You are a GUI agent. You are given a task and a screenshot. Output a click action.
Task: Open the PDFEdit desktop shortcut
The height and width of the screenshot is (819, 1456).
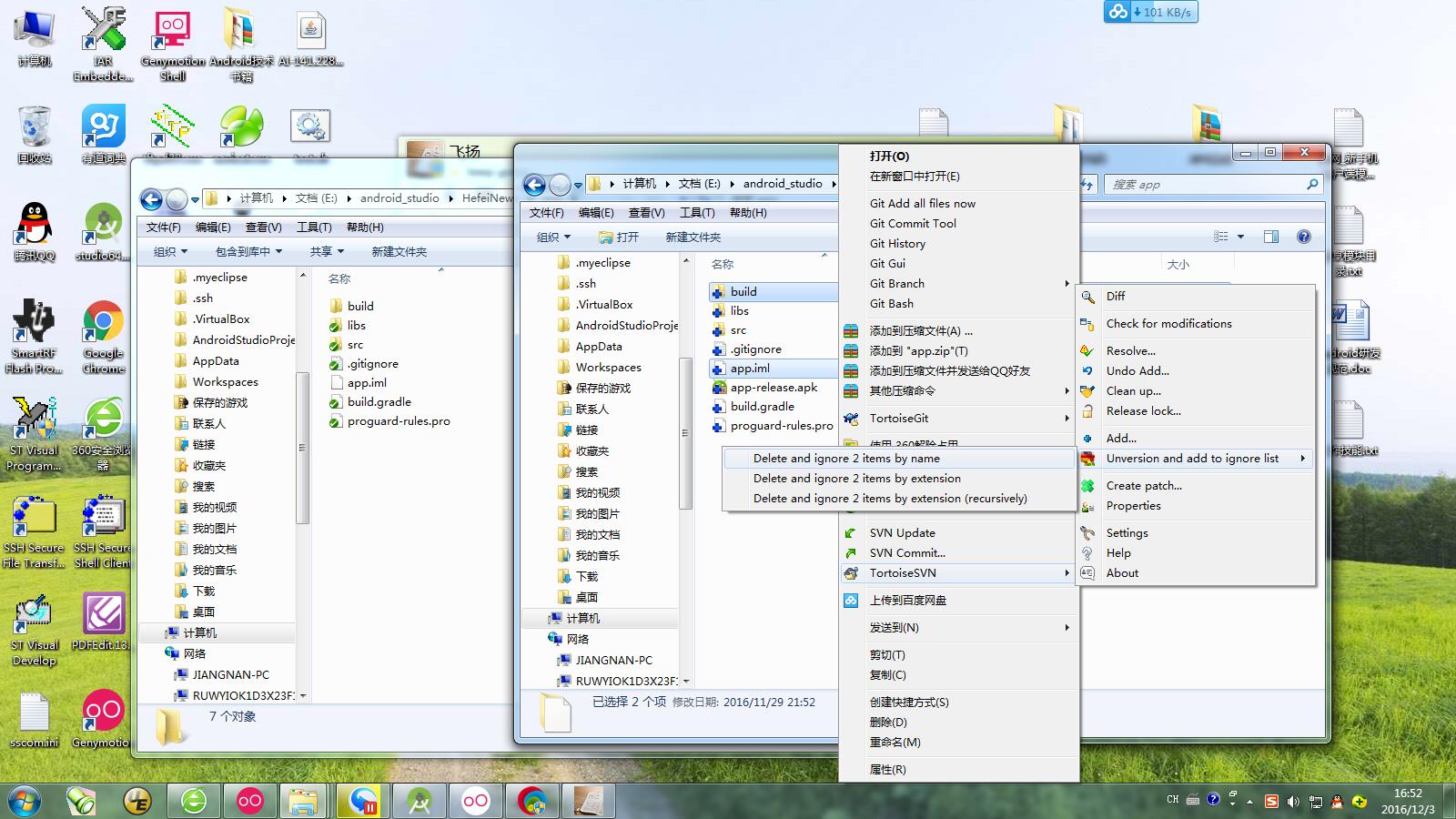click(x=103, y=622)
